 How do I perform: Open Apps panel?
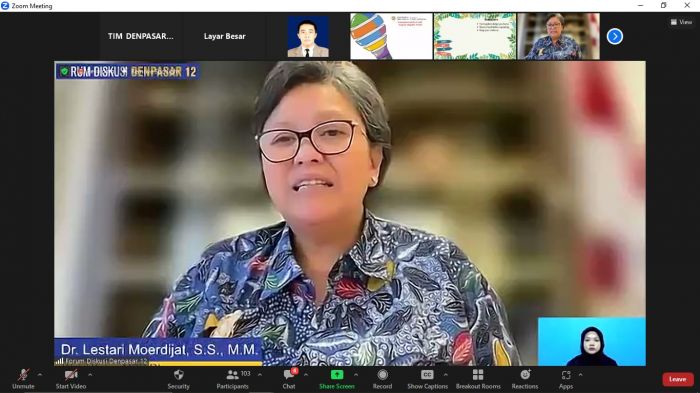click(x=566, y=379)
